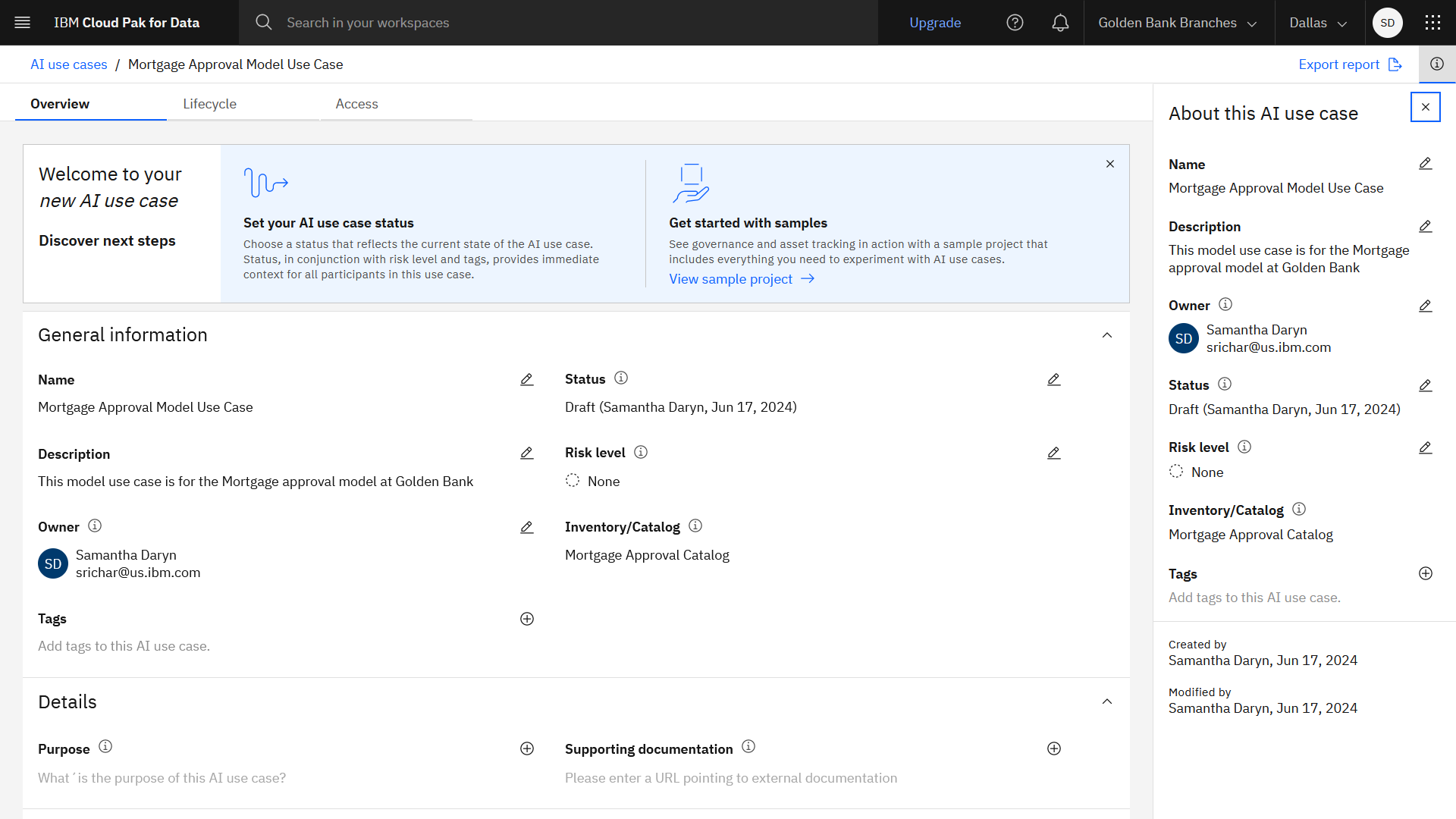This screenshot has width=1456, height=819.
Task: Toggle the About info panel icon
Action: (x=1437, y=64)
